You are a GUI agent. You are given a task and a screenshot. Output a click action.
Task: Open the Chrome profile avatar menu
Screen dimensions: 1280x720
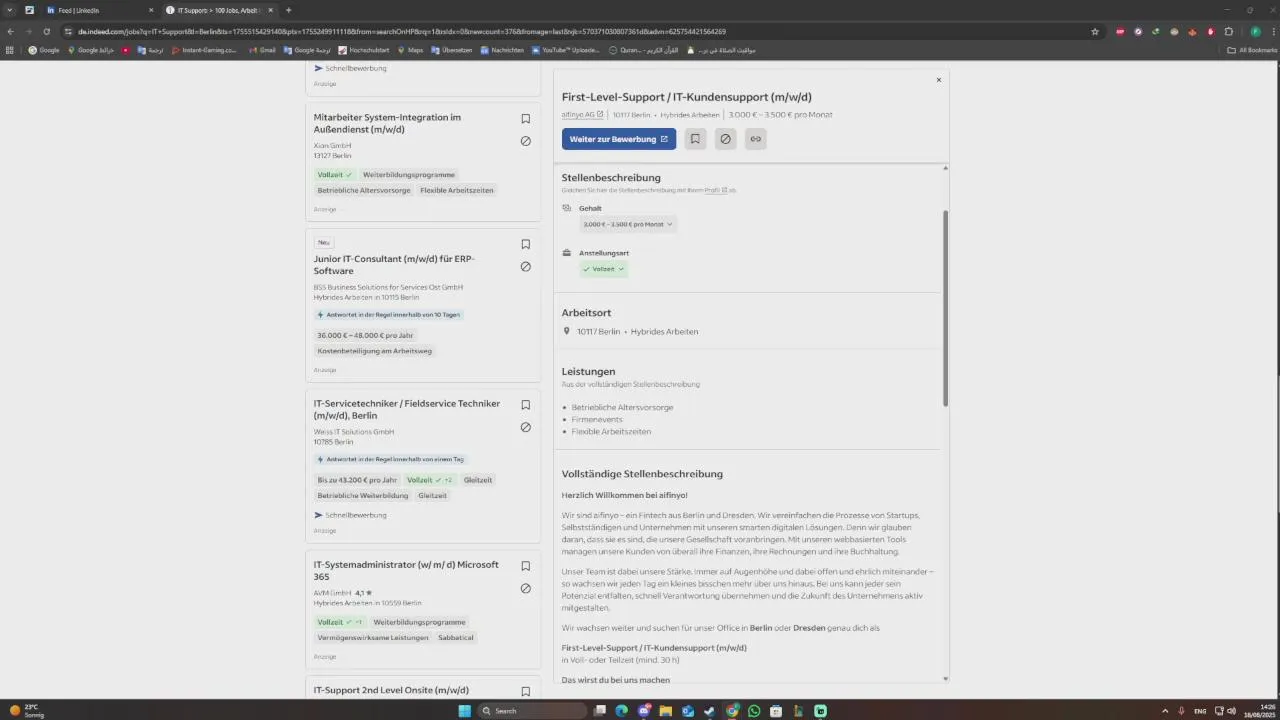[x=1256, y=31]
